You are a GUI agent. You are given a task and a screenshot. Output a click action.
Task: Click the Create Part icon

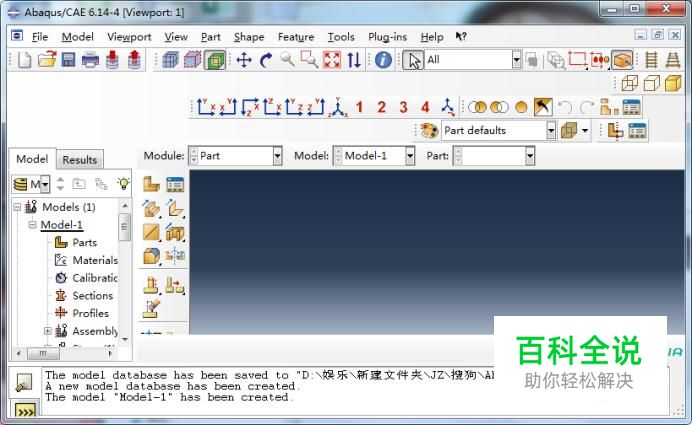151,184
